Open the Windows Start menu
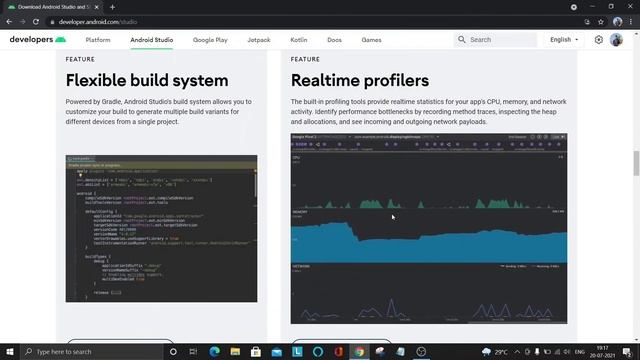The image size is (640, 360). click(x=10, y=351)
